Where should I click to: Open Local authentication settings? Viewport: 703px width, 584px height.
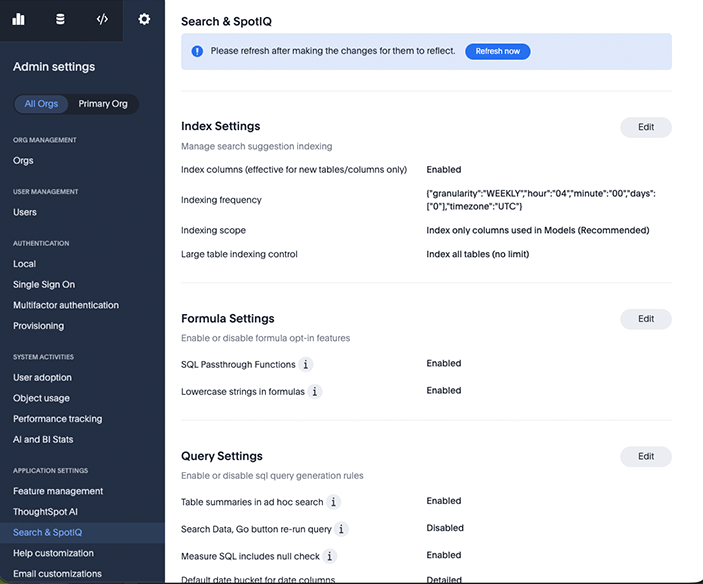pyautogui.click(x=24, y=264)
